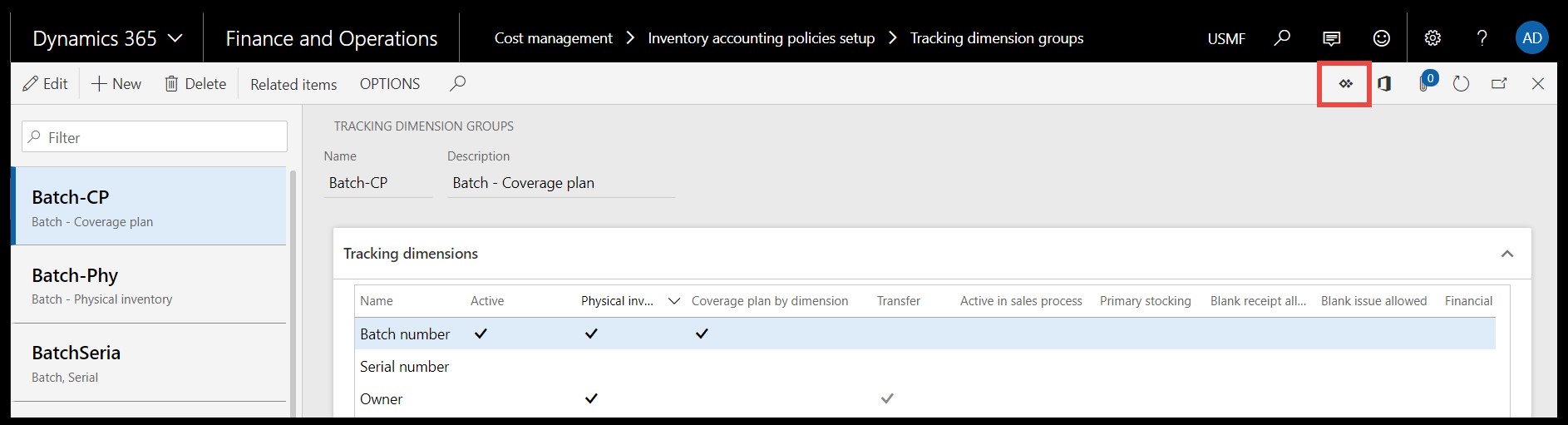Viewport: 1568px width, 425px height.
Task: Toggle Active checkbox for Batch number
Action: click(x=481, y=334)
